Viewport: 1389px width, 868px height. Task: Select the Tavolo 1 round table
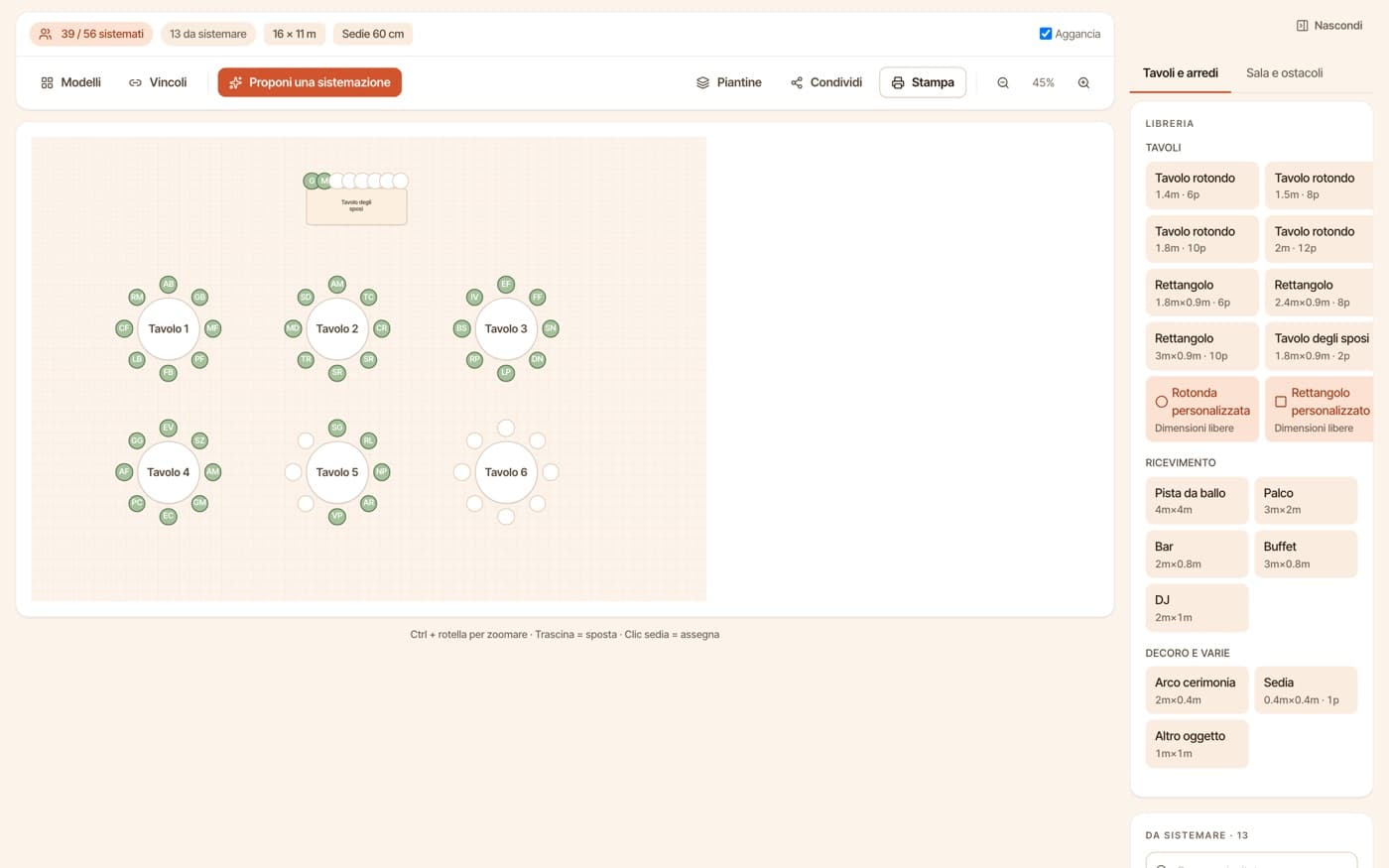click(x=169, y=328)
